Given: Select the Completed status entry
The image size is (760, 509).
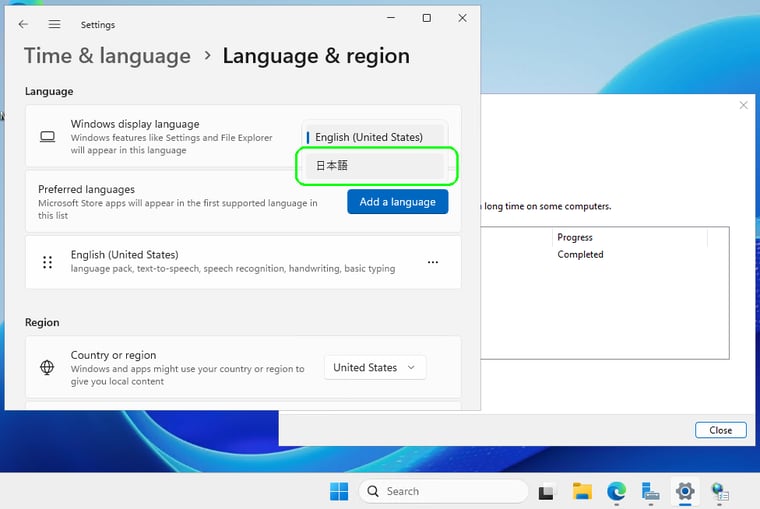Looking at the screenshot, I should click(580, 254).
